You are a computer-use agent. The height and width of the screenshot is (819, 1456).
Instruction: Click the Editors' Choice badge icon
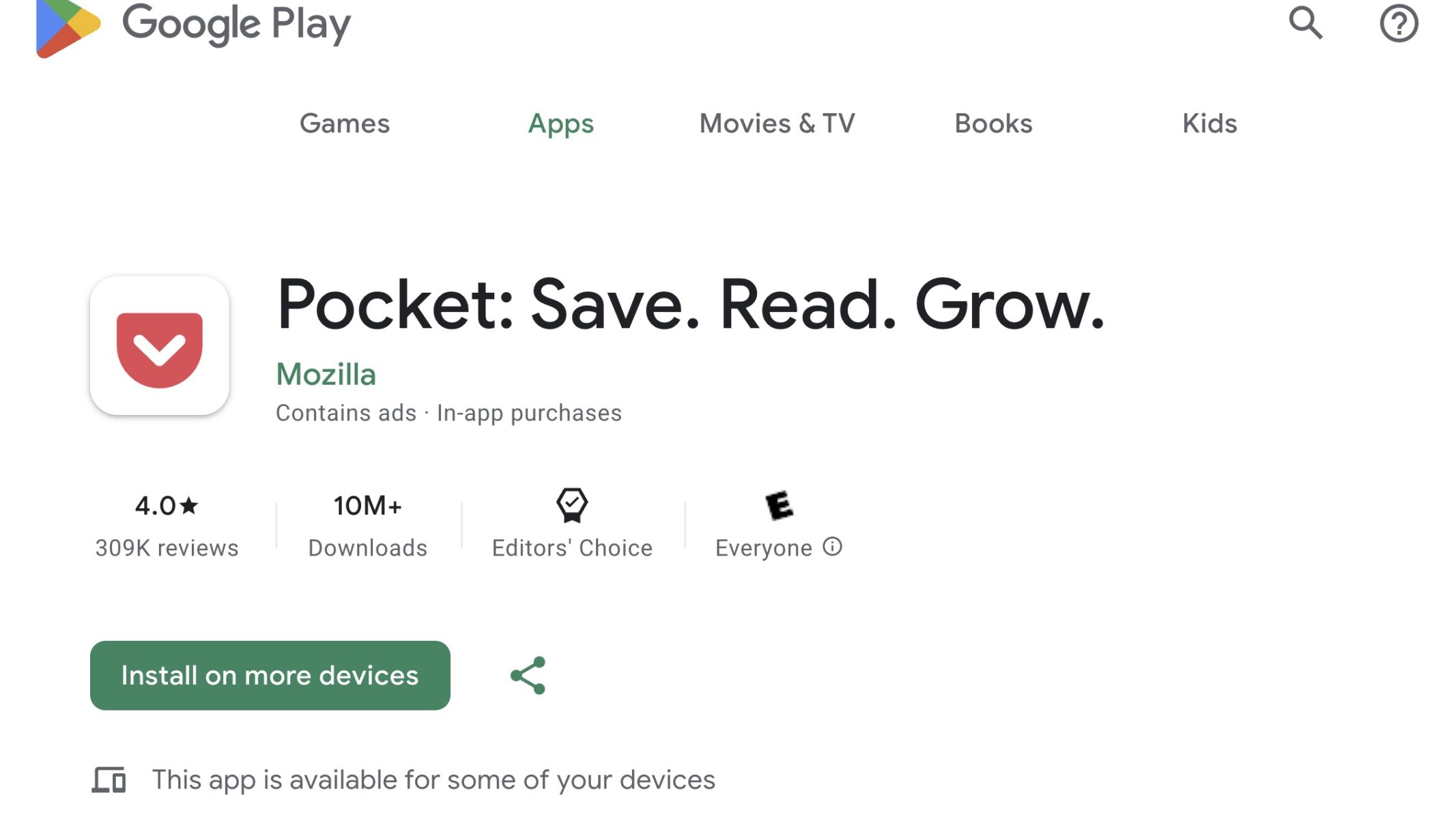click(x=572, y=505)
